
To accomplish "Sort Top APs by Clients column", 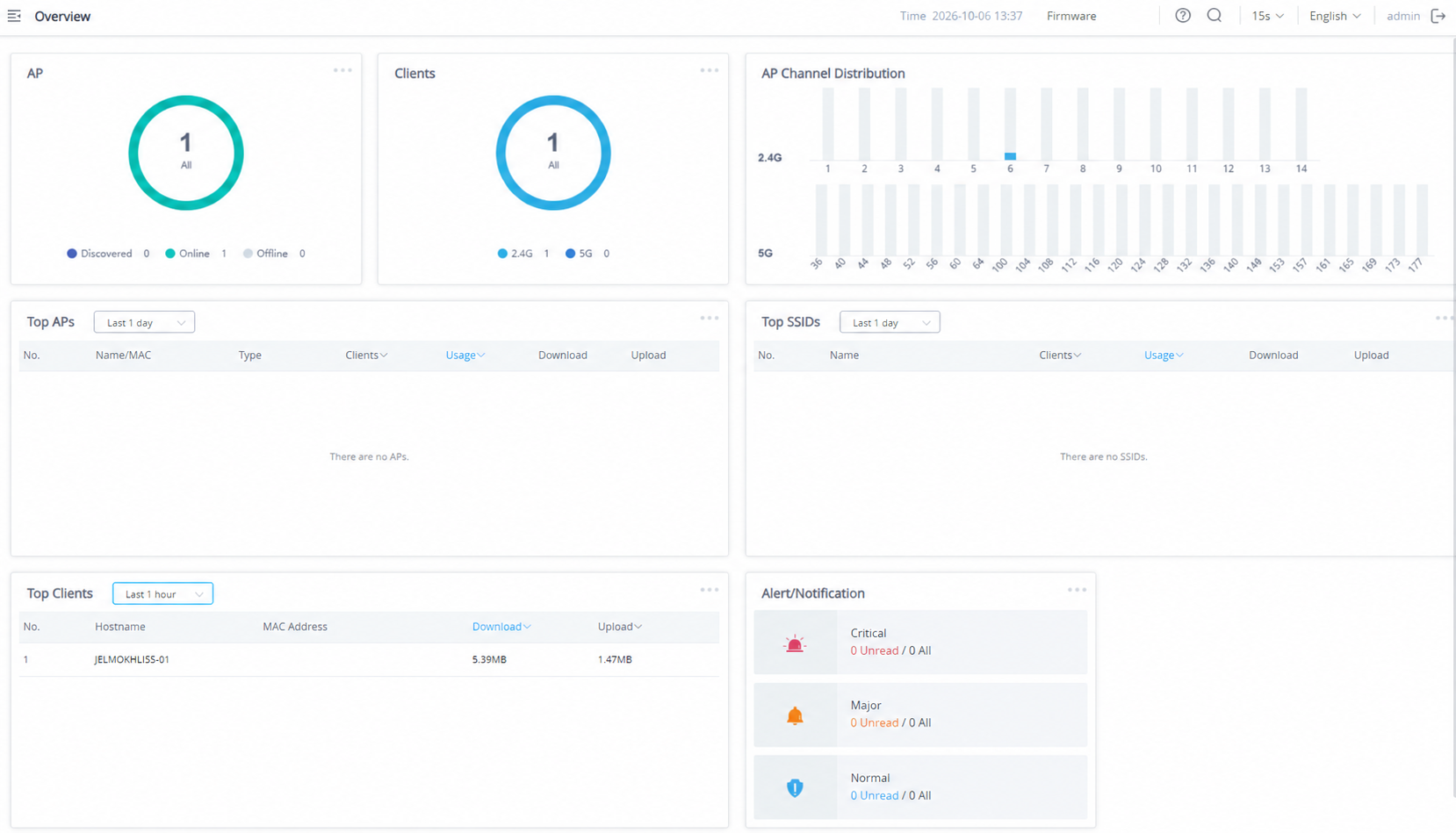I will [366, 355].
